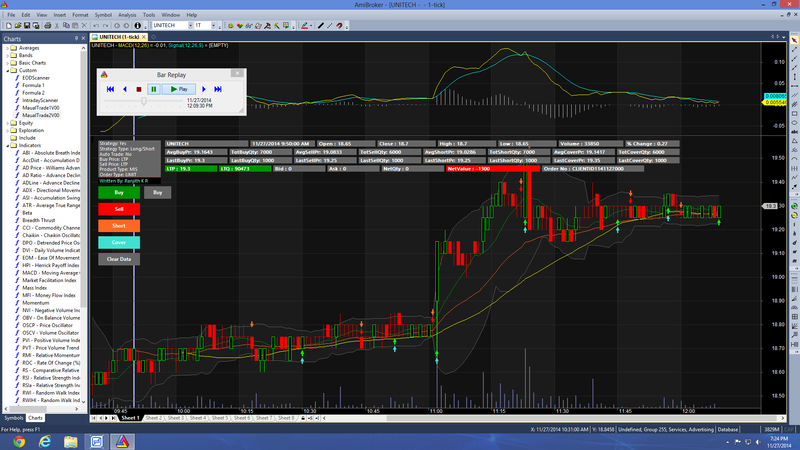Click the Delete X toolbar icon
The image size is (800, 450).
pyautogui.click(x=85, y=26)
